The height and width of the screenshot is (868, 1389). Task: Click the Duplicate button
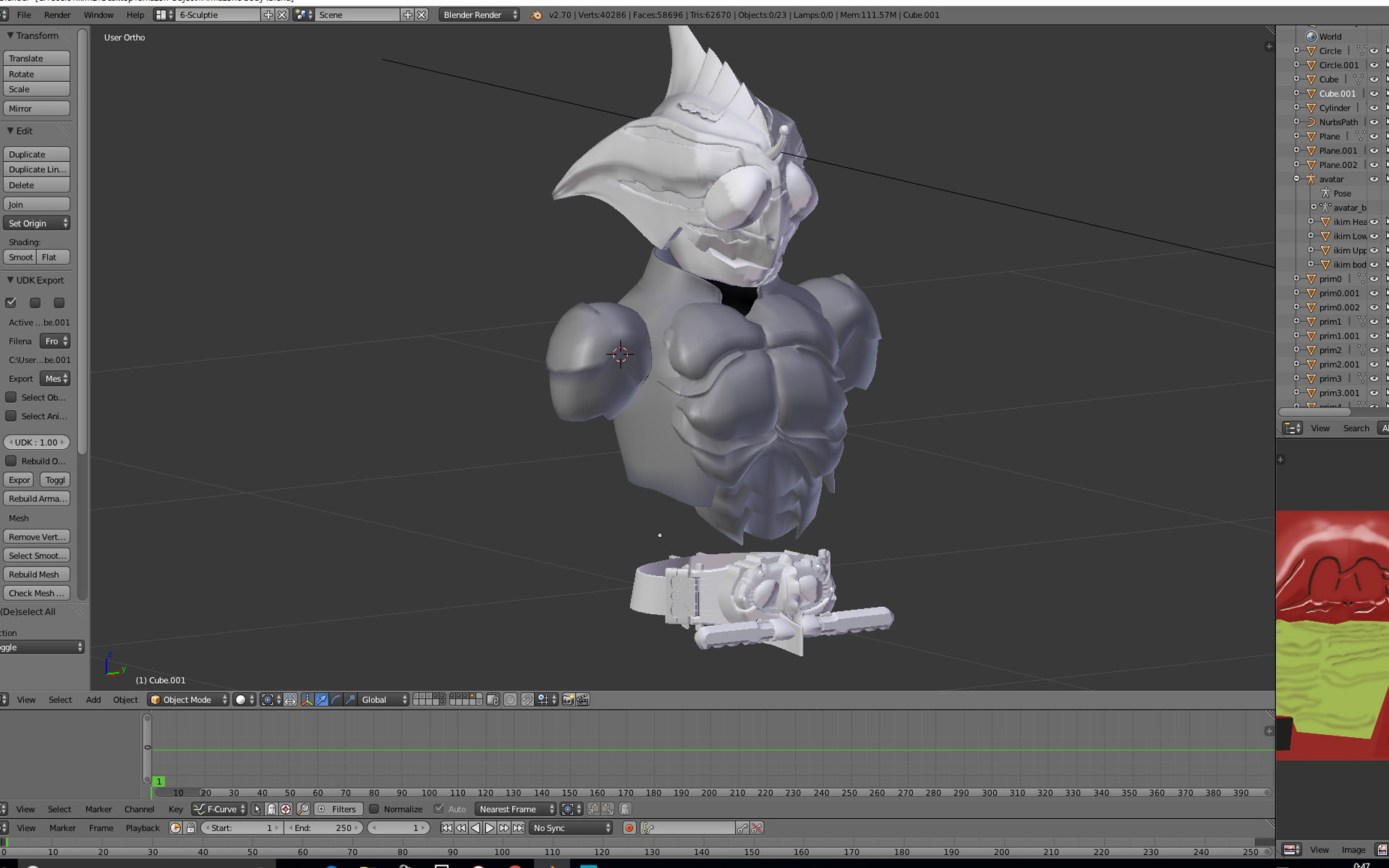click(36, 154)
